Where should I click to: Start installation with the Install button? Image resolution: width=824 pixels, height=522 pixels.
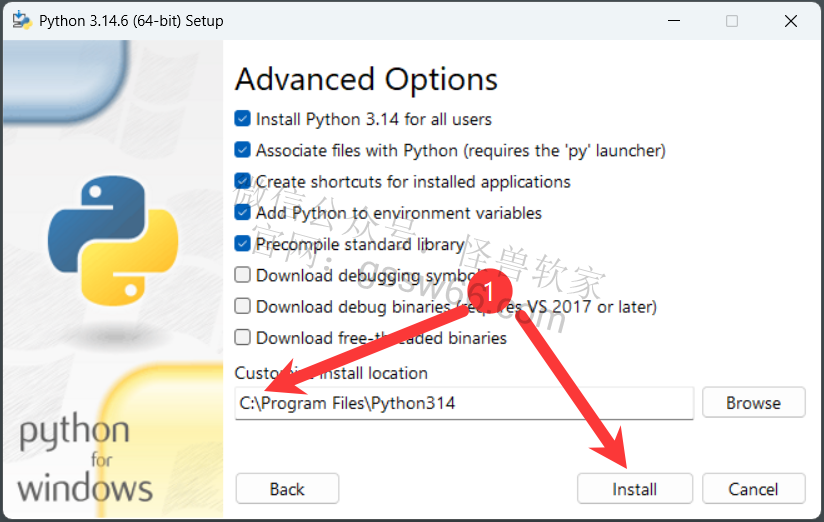635,489
